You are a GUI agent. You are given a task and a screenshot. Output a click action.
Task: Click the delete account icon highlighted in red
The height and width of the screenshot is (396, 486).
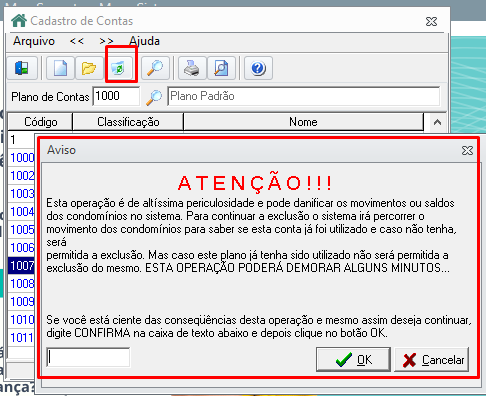pyautogui.click(x=119, y=68)
